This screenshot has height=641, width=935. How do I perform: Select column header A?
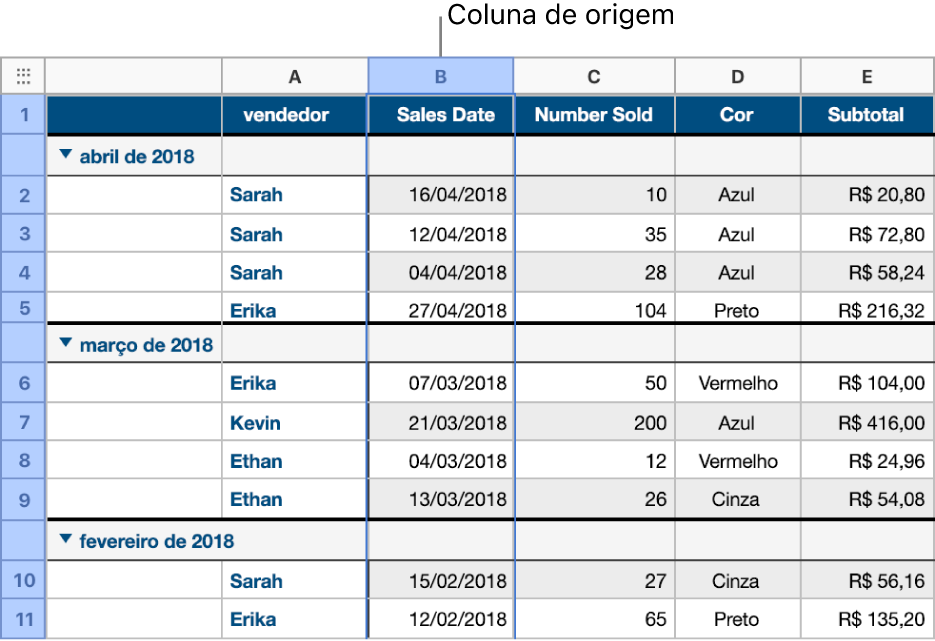[x=294, y=75]
